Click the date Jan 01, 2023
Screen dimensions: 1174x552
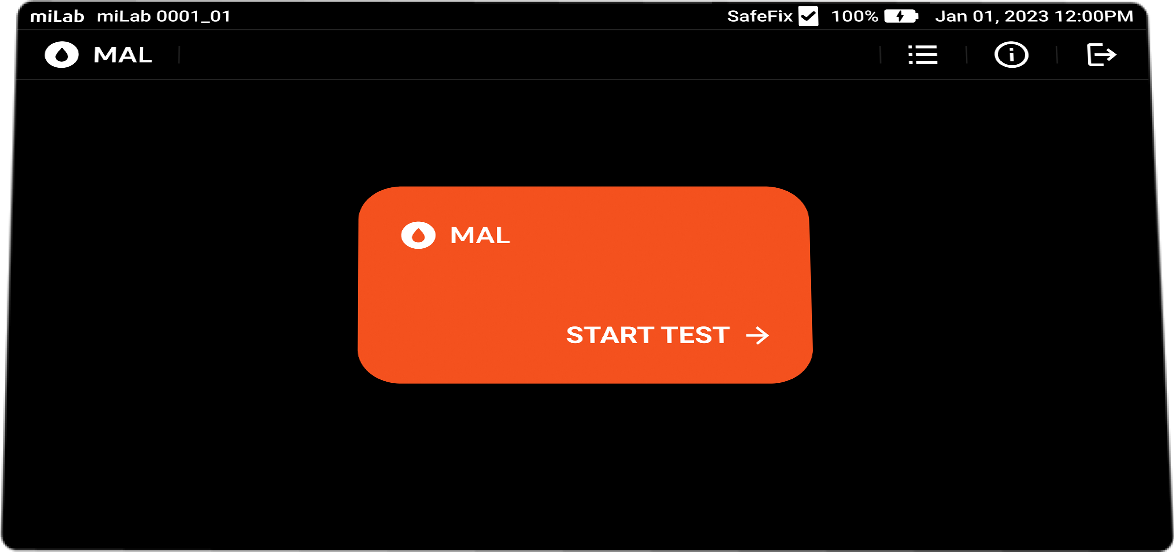coord(989,16)
